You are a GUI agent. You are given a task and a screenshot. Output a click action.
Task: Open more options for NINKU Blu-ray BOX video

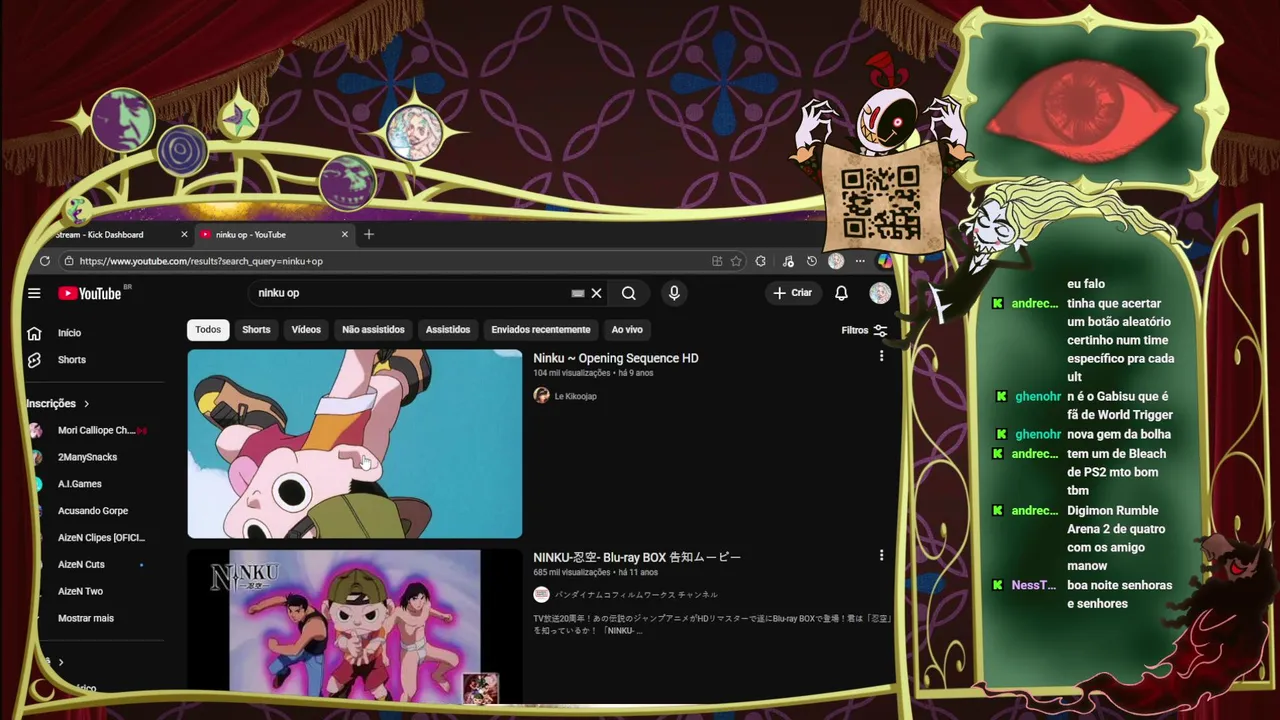click(x=881, y=555)
